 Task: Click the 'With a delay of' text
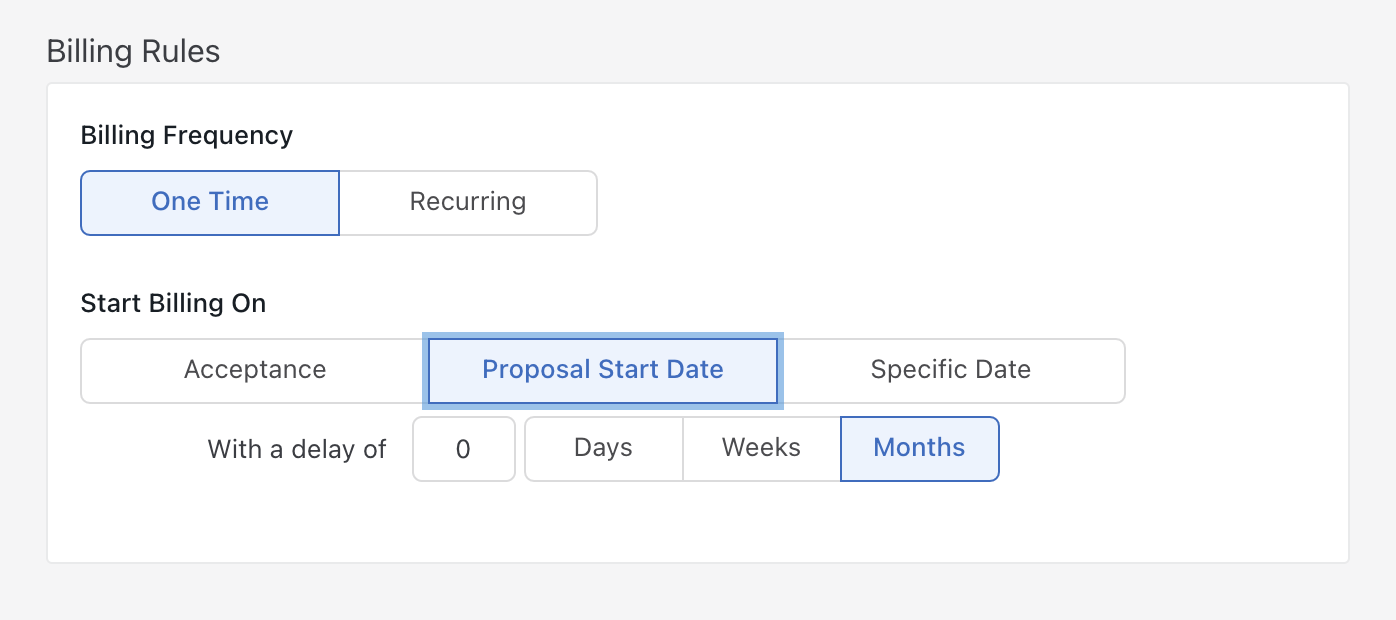click(297, 449)
